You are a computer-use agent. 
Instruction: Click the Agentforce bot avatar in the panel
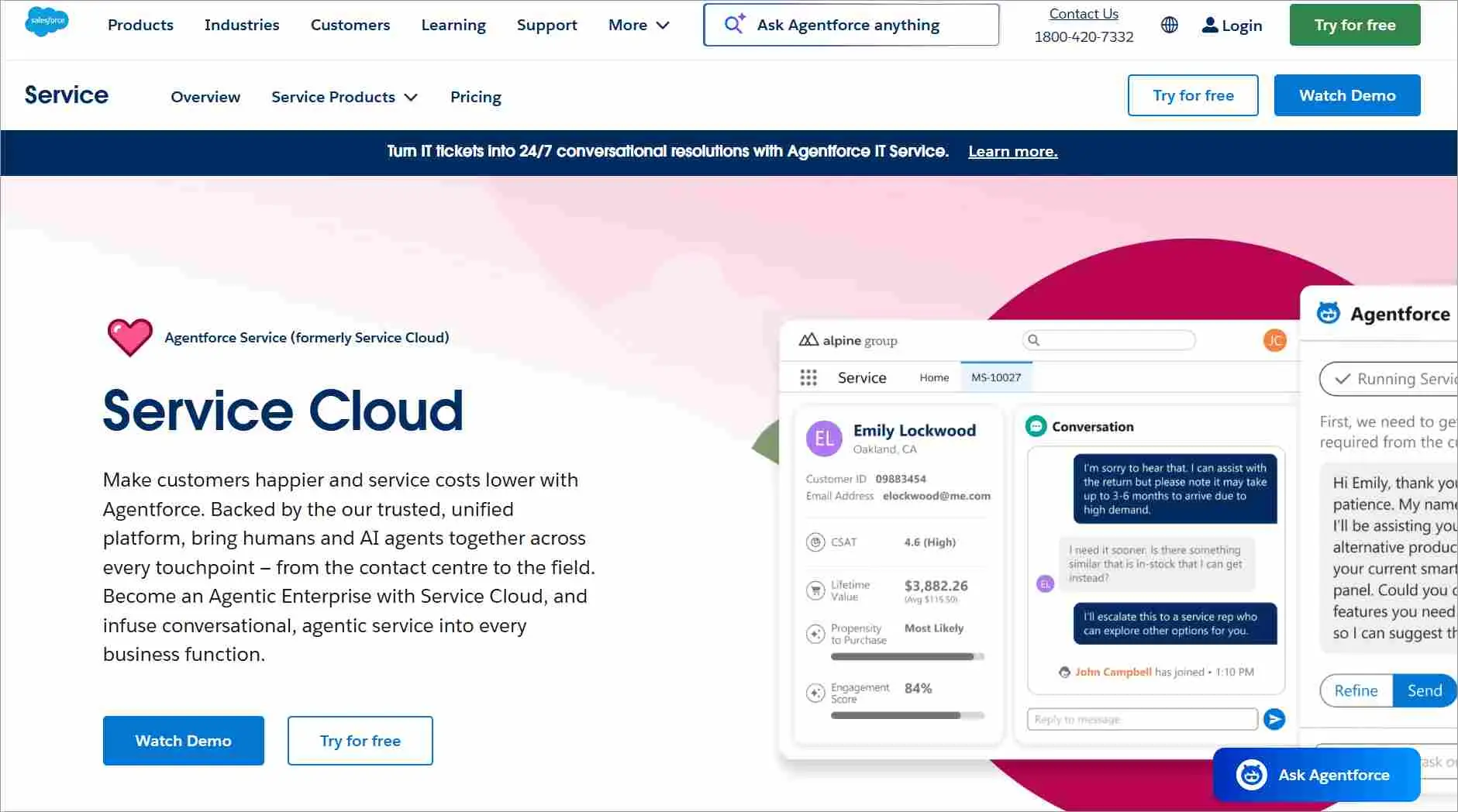pyautogui.click(x=1327, y=313)
